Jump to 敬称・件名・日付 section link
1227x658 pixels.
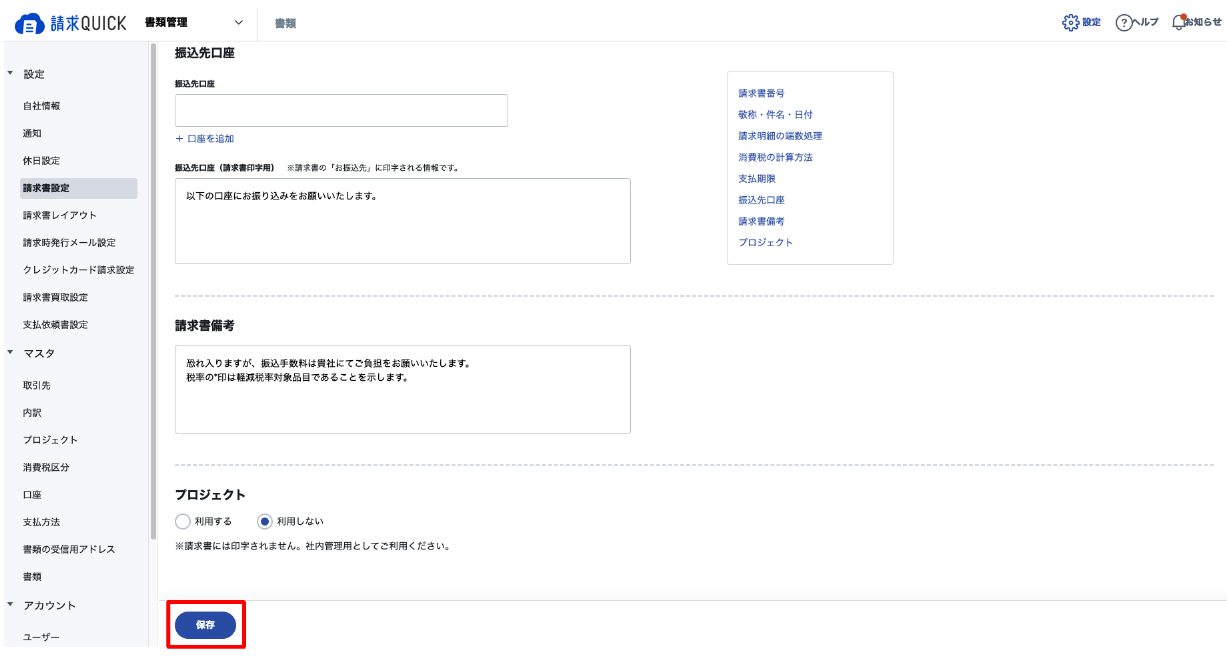click(x=775, y=115)
